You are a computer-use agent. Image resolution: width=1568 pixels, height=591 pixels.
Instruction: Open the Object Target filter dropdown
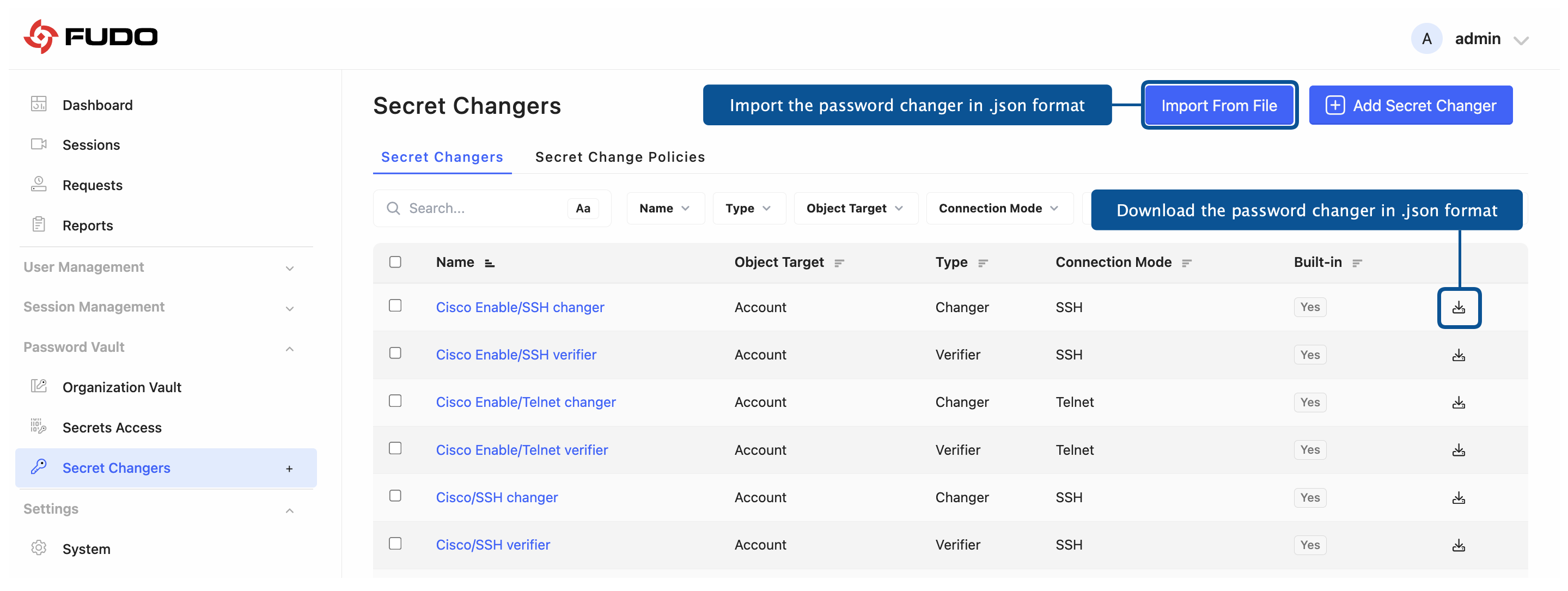pos(855,208)
